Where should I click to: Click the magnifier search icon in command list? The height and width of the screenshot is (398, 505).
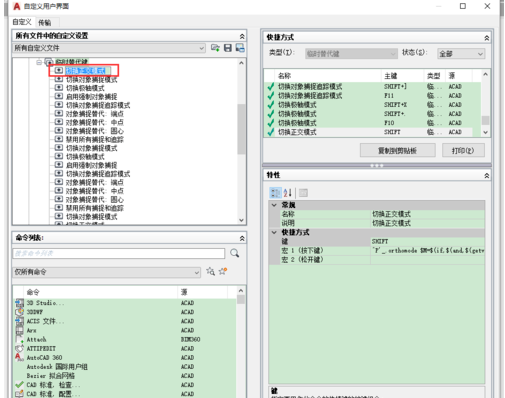(235, 253)
